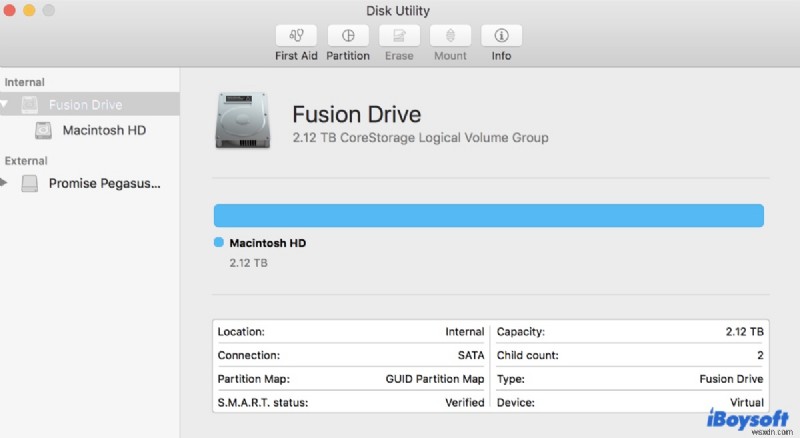800x438 pixels.
Task: Click the Child count value 2
Action: pos(760,355)
